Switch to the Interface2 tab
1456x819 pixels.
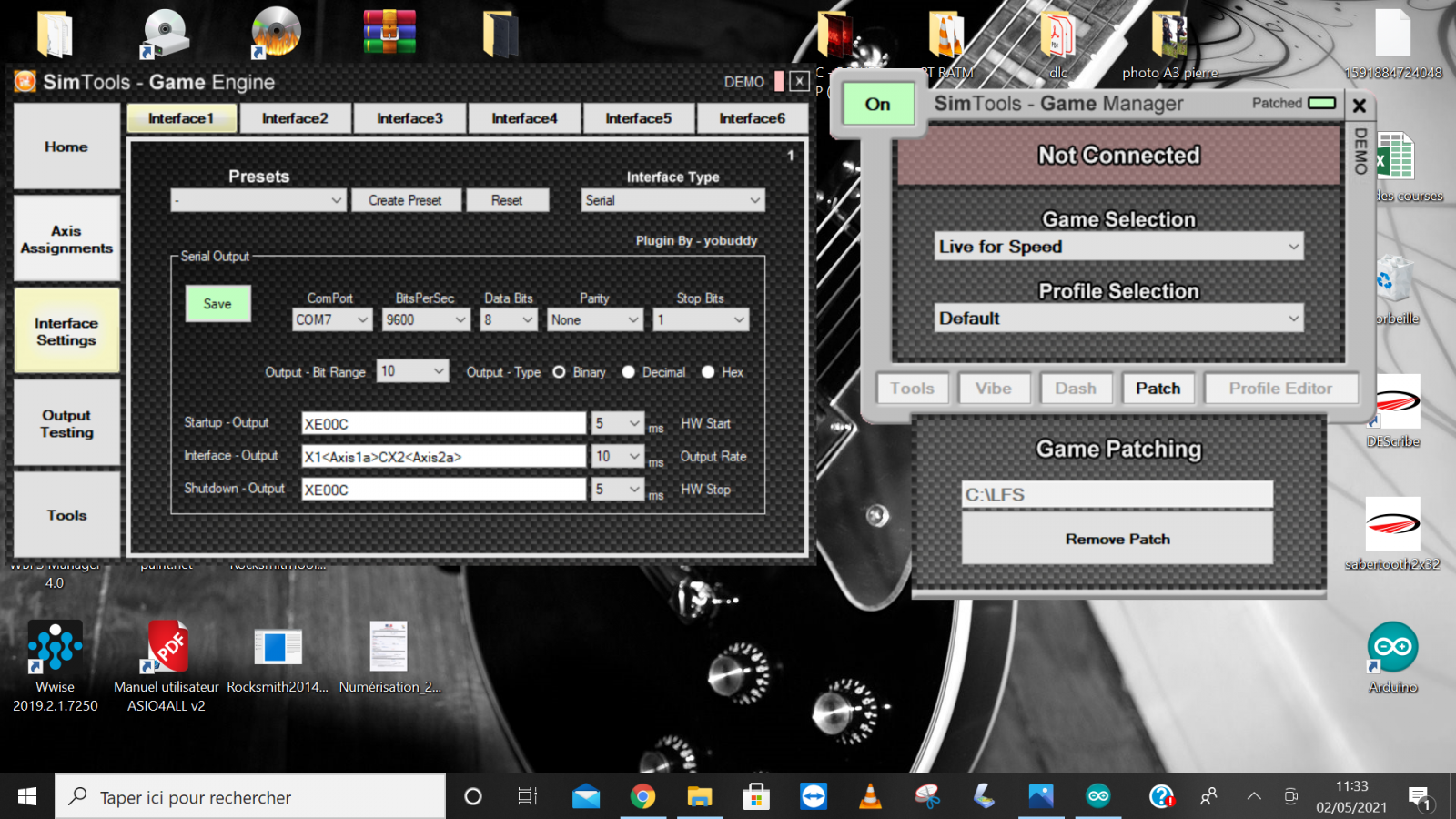coord(295,118)
